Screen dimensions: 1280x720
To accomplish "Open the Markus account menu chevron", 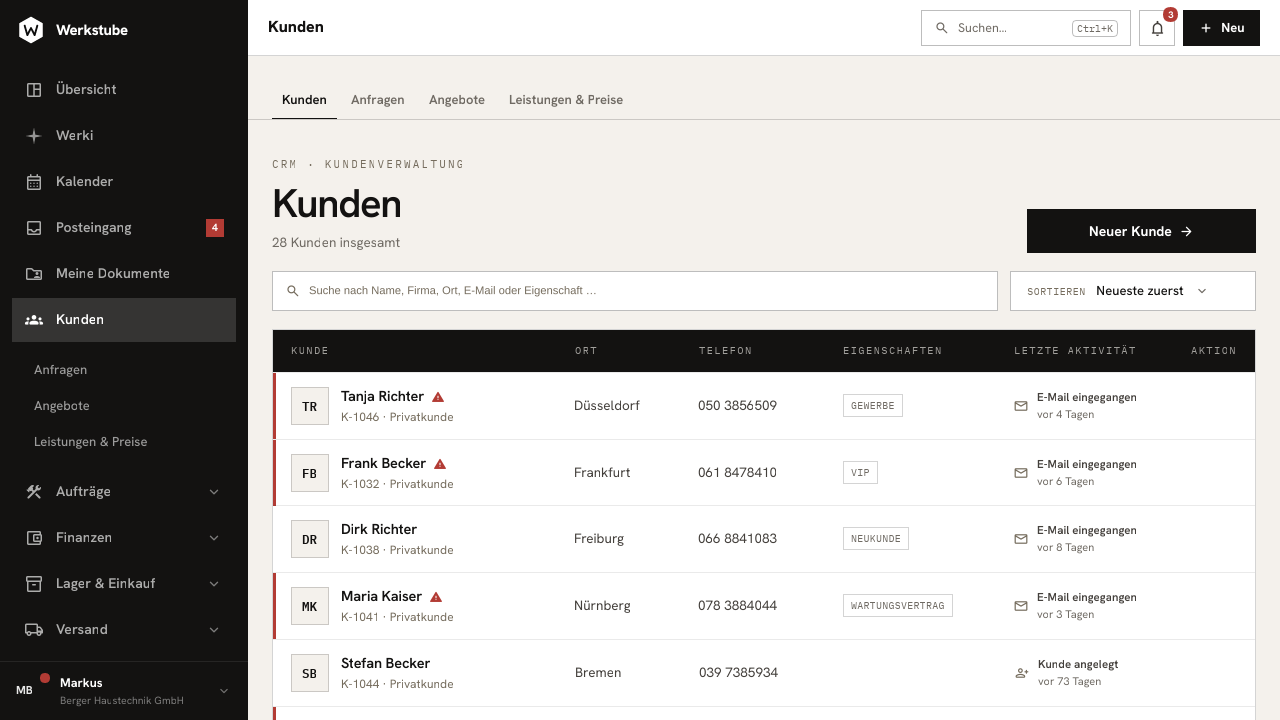I will point(224,691).
